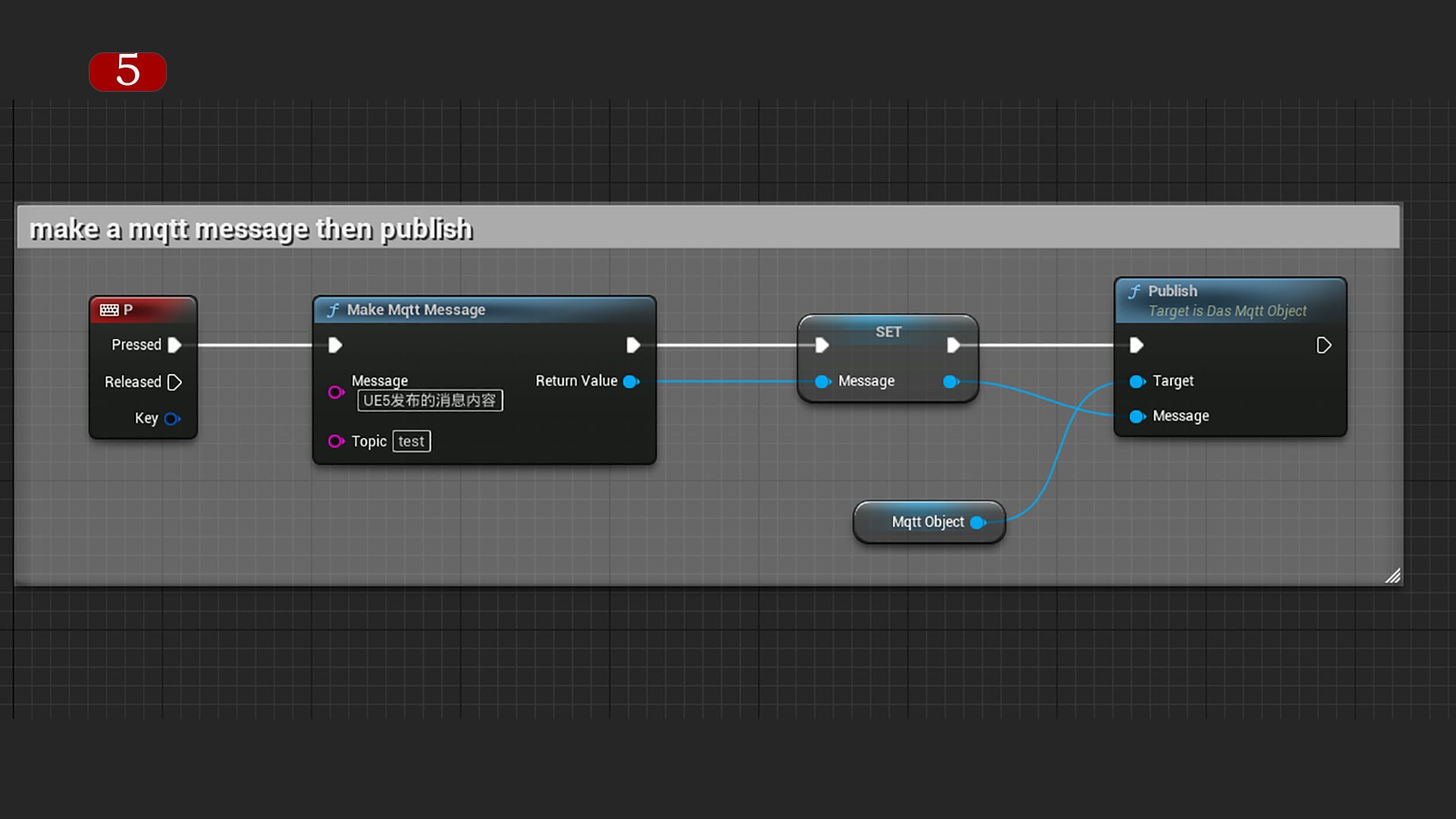Click the Message field with UE5 Chinese text
The height and width of the screenshot is (819, 1456).
pyautogui.click(x=429, y=400)
